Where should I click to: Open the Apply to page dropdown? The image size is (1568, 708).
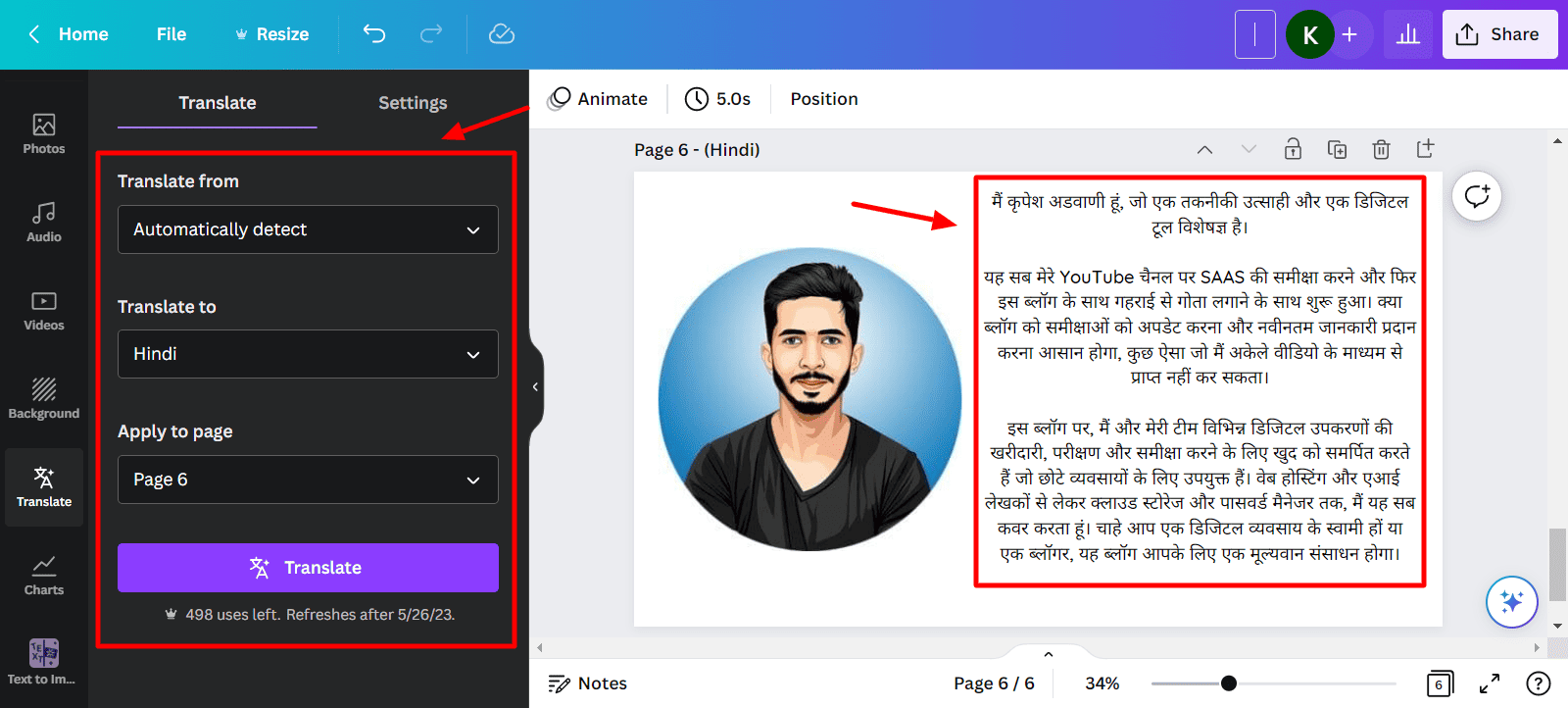[308, 480]
